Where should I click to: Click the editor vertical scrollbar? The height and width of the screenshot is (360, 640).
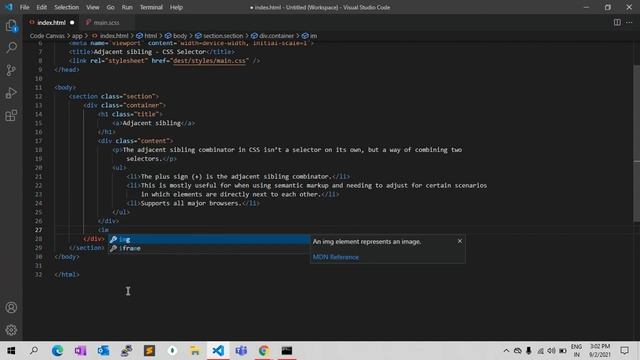[636, 143]
